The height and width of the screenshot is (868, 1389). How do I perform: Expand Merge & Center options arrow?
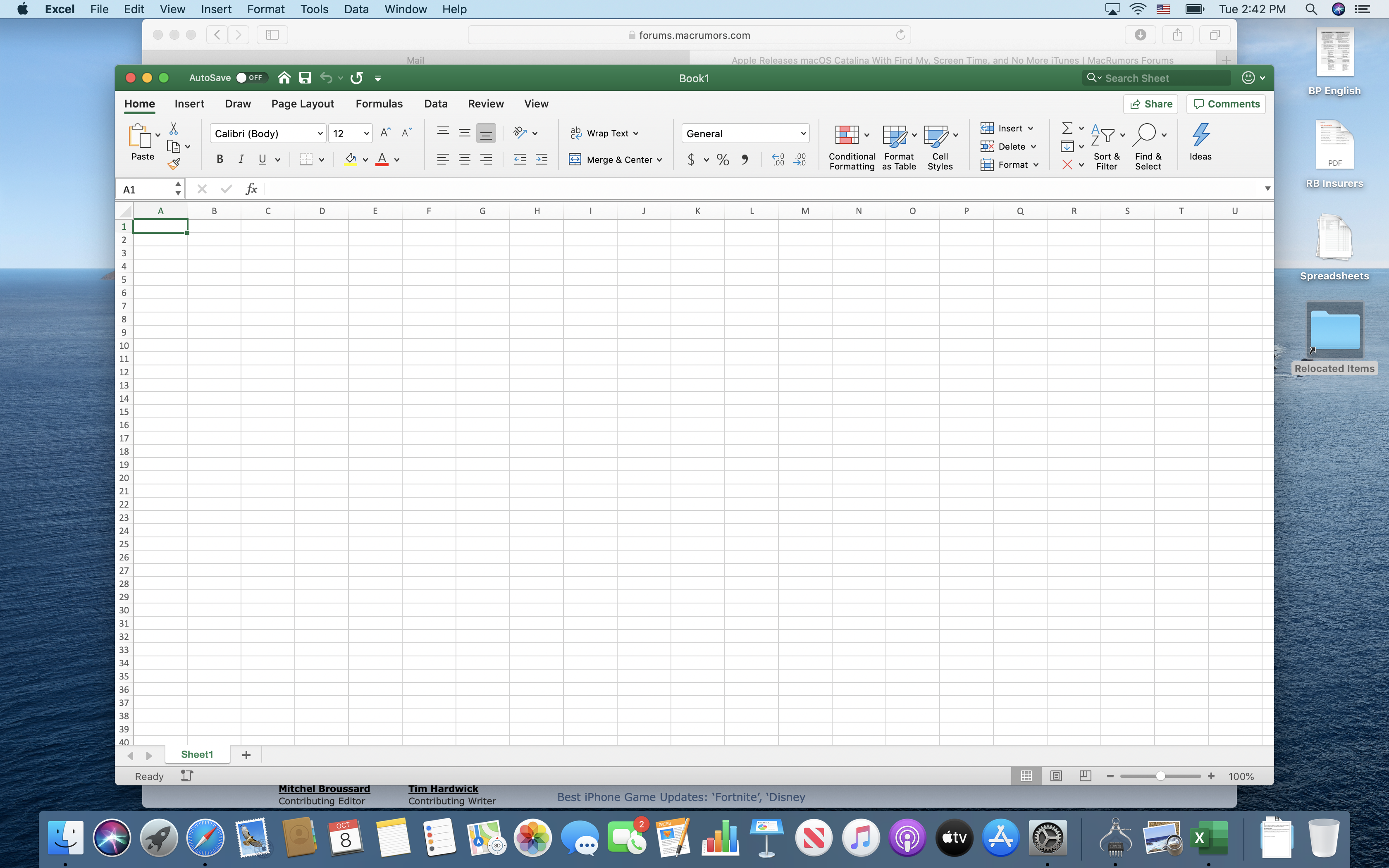point(659,160)
